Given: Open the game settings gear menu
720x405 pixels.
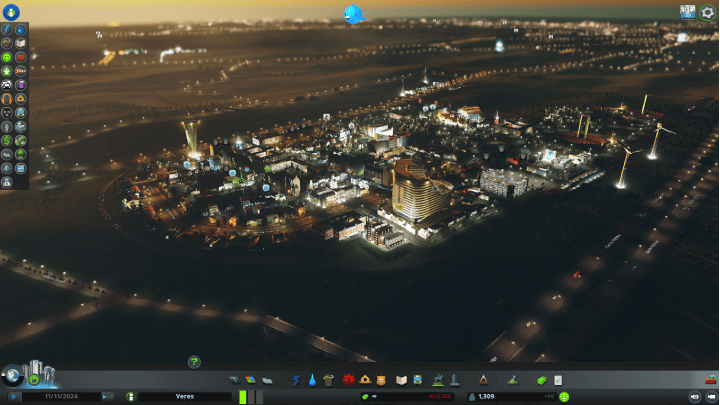Looking at the screenshot, I should pyautogui.click(x=708, y=12).
